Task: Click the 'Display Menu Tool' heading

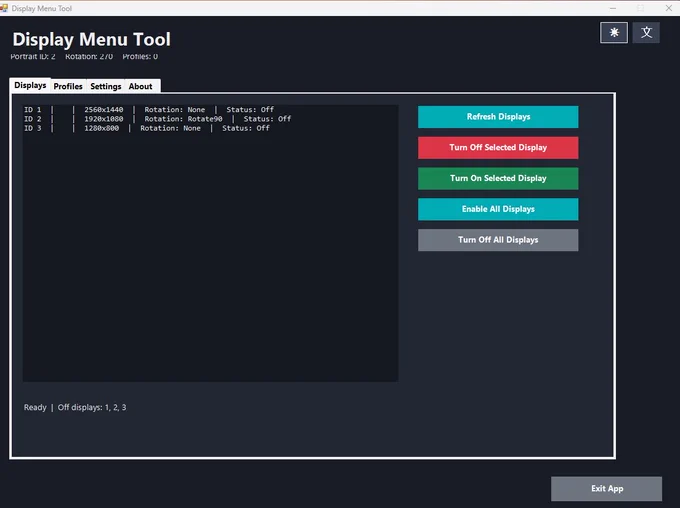Action: click(x=92, y=39)
